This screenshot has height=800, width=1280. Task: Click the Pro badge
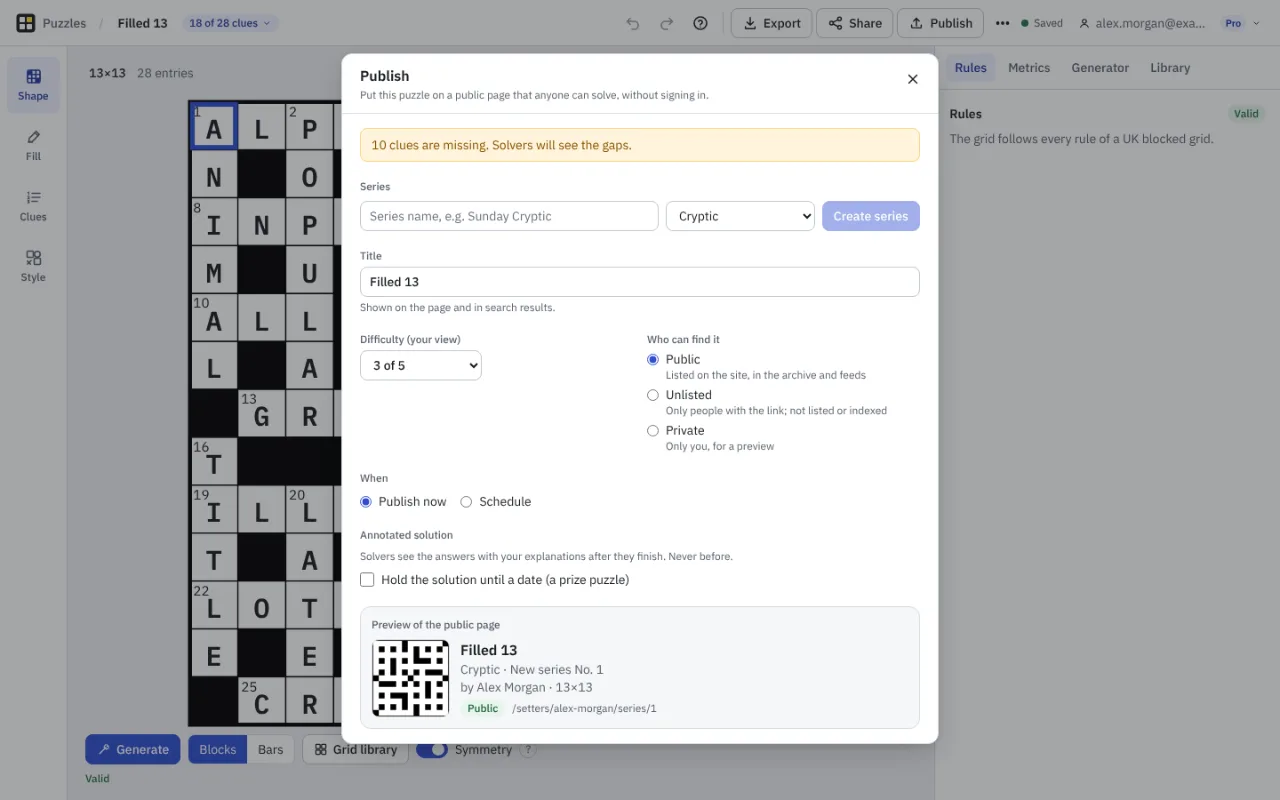(1233, 23)
